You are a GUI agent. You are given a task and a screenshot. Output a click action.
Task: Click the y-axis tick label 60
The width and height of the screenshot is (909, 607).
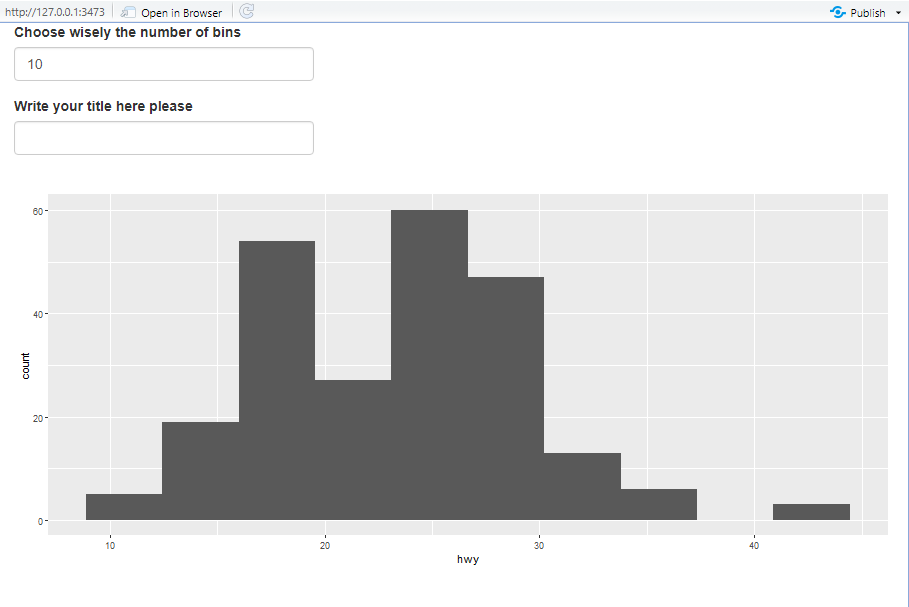38,212
